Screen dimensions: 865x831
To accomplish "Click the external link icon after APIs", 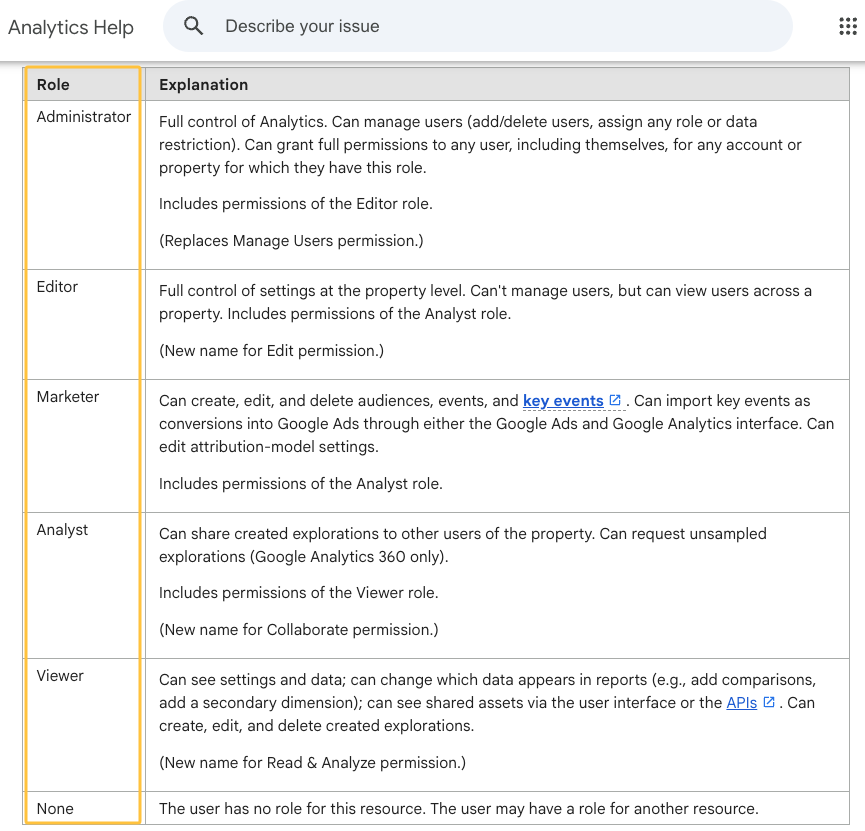I will coord(769,702).
